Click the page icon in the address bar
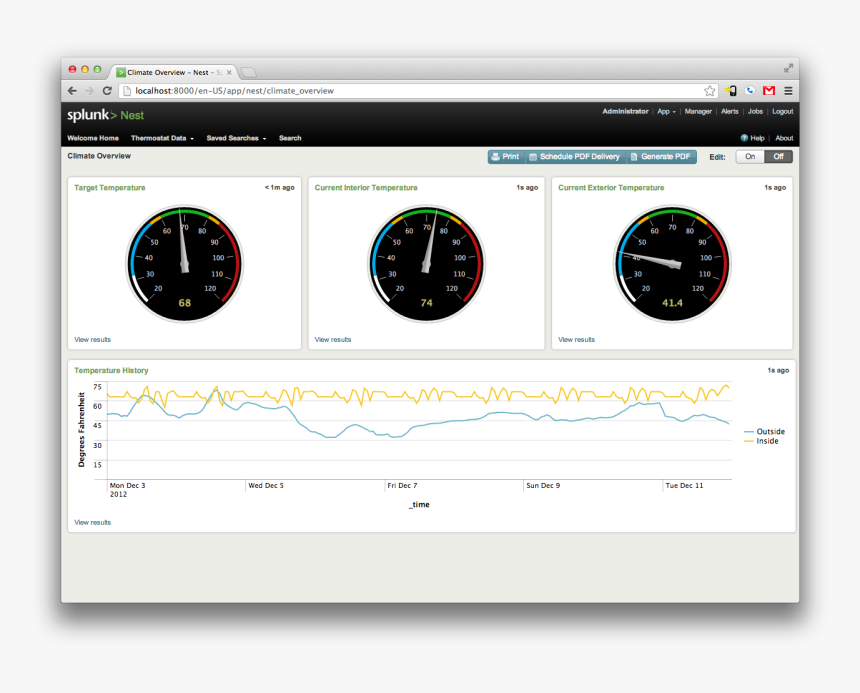This screenshot has width=860, height=693. click(x=127, y=91)
